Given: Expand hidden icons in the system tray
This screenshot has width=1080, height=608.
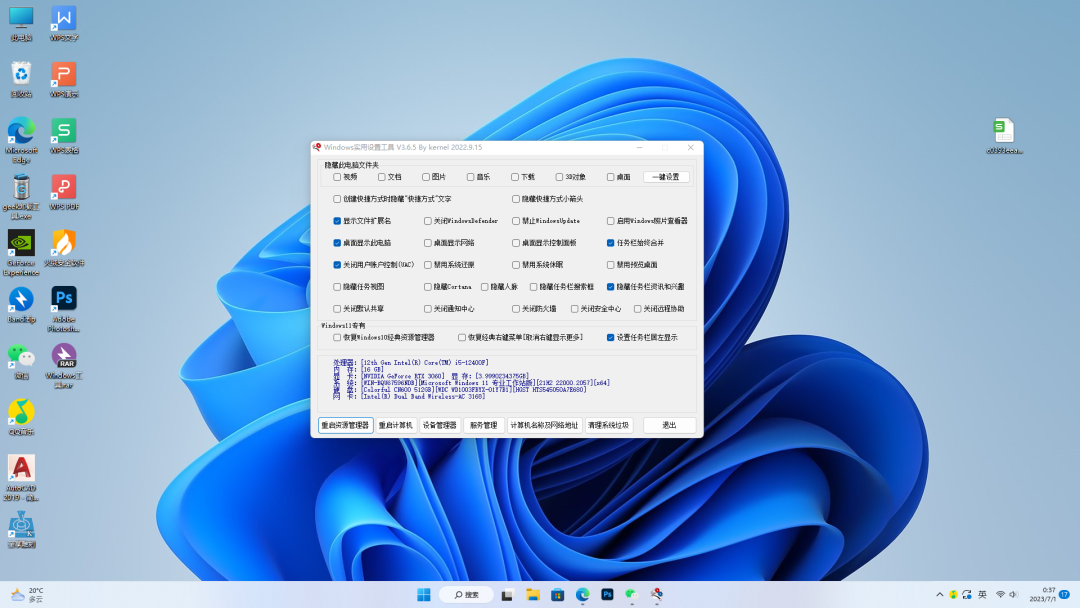Looking at the screenshot, I should click(x=940, y=593).
